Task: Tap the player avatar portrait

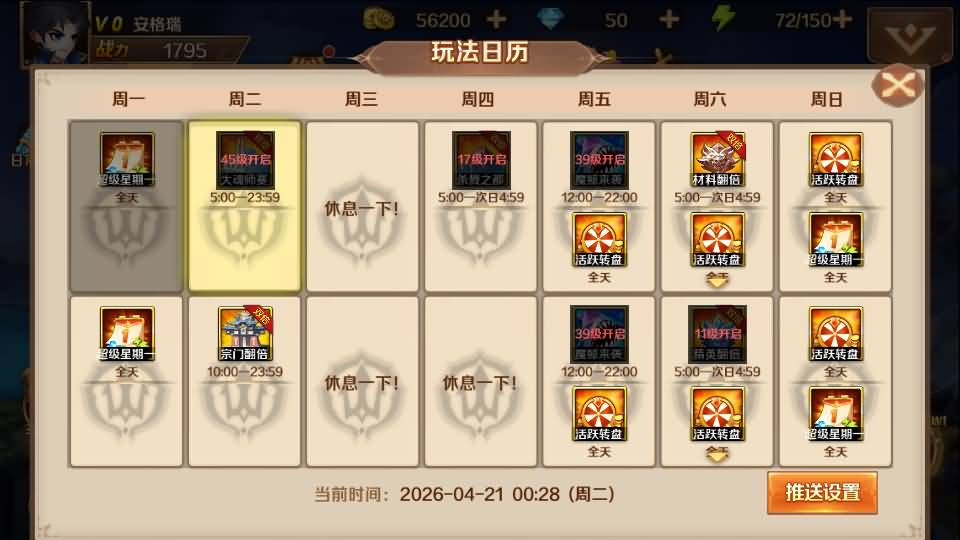Action: [55, 34]
